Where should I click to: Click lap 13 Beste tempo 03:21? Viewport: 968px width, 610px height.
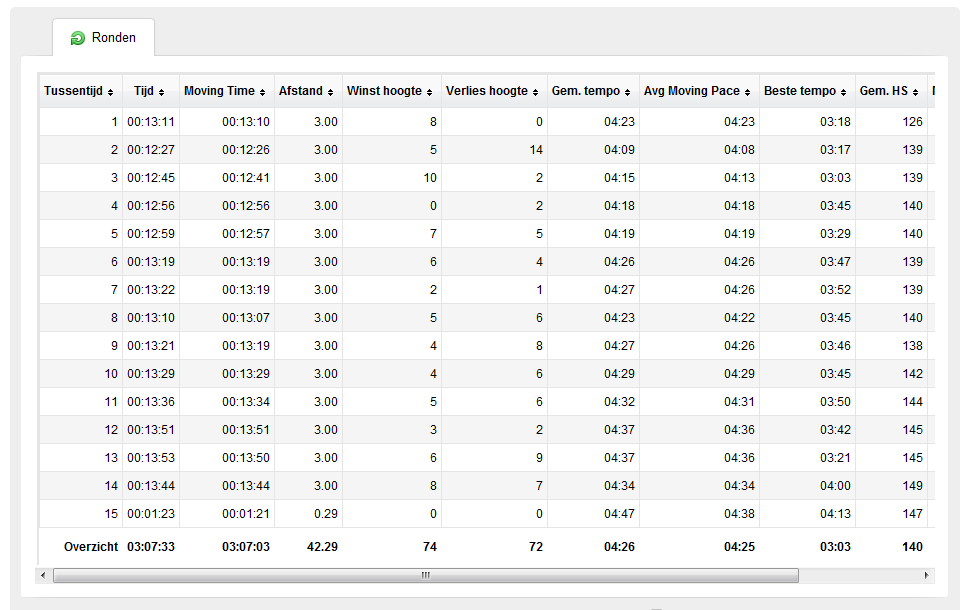835,458
